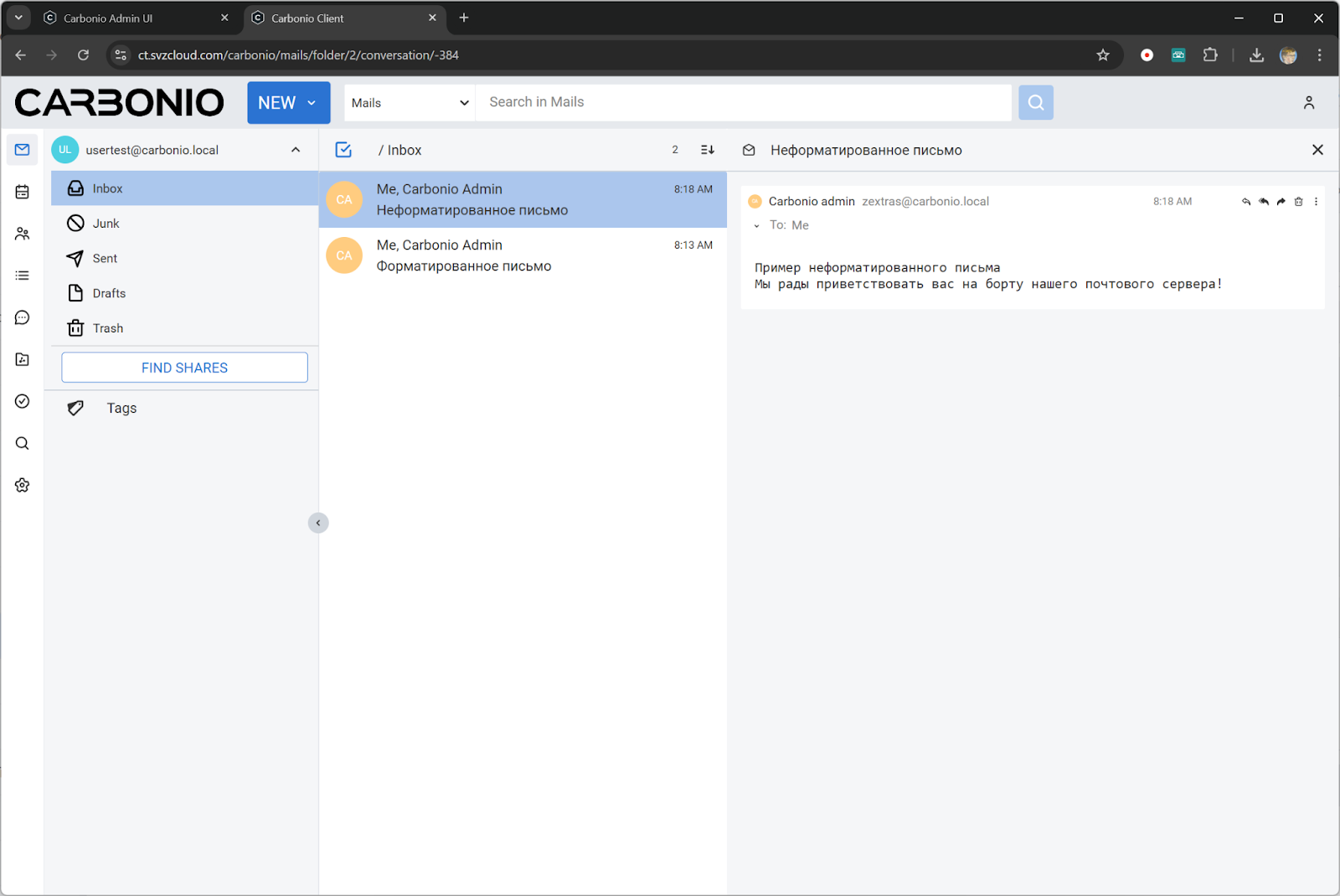This screenshot has width=1340, height=896.
Task: Open the Mails module in sidebar
Action: pyautogui.click(x=23, y=150)
